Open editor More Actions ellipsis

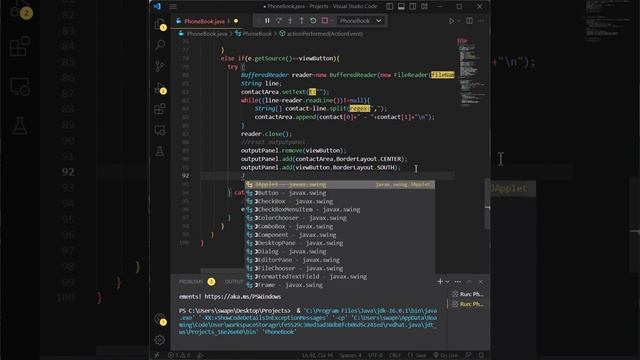(x=481, y=21)
